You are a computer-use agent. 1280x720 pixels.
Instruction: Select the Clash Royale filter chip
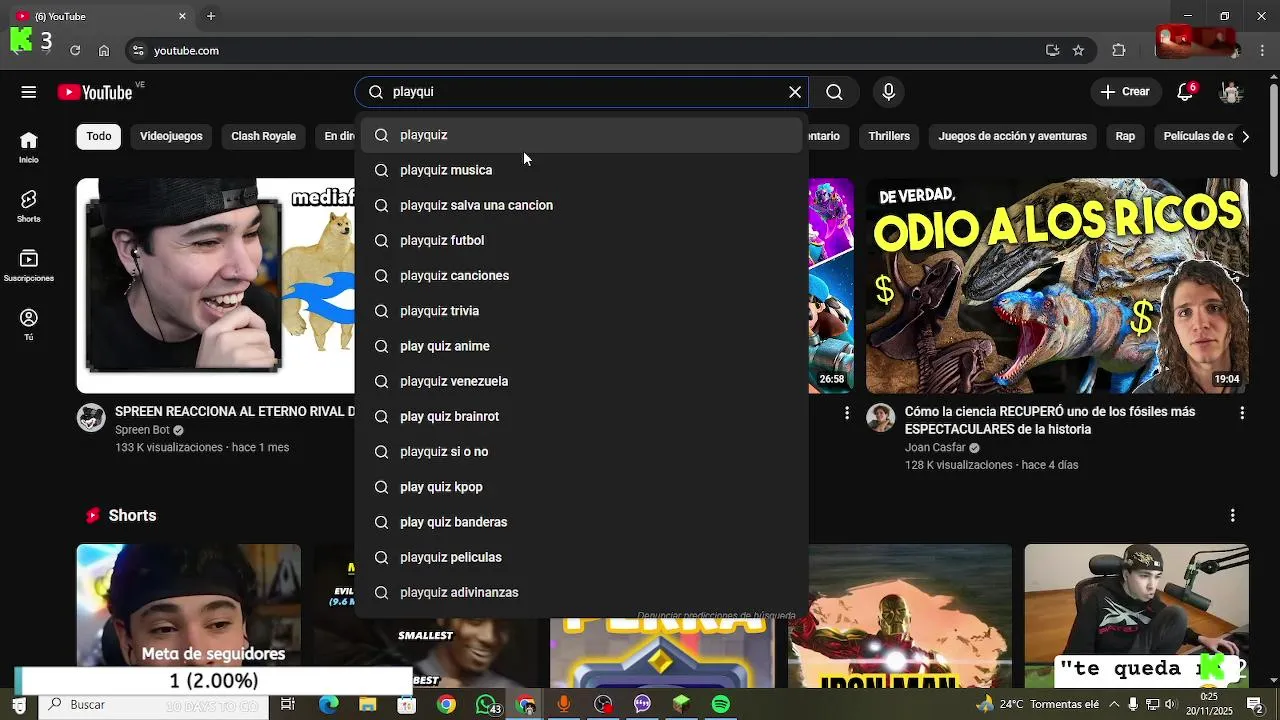point(263,136)
